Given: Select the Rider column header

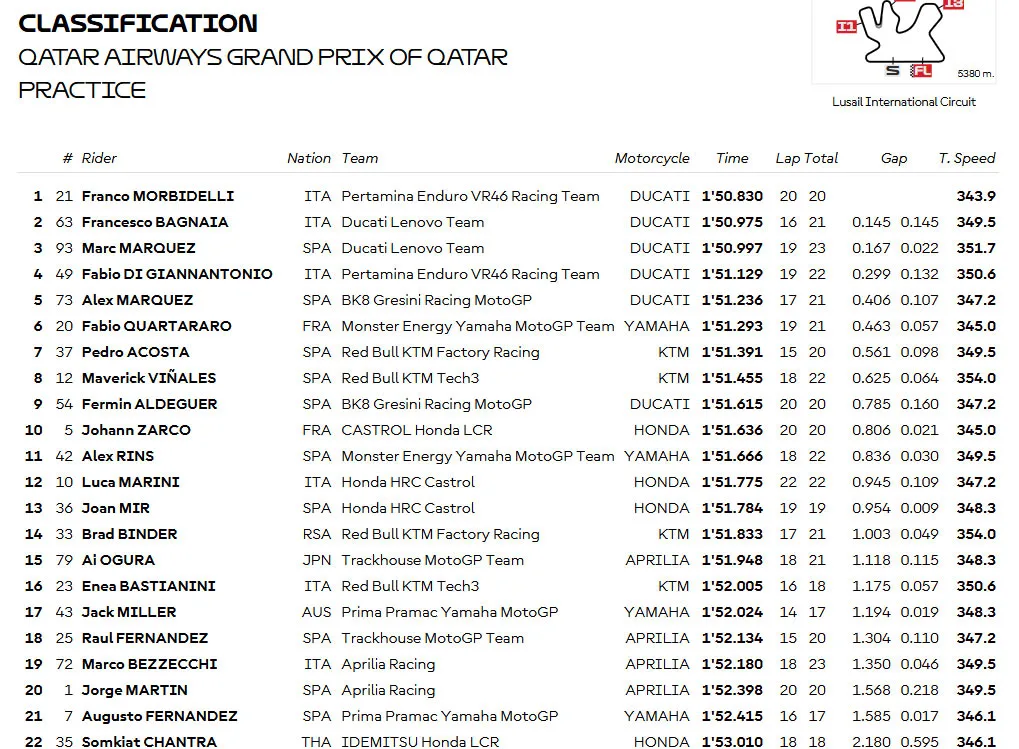Looking at the screenshot, I should click(x=99, y=158).
